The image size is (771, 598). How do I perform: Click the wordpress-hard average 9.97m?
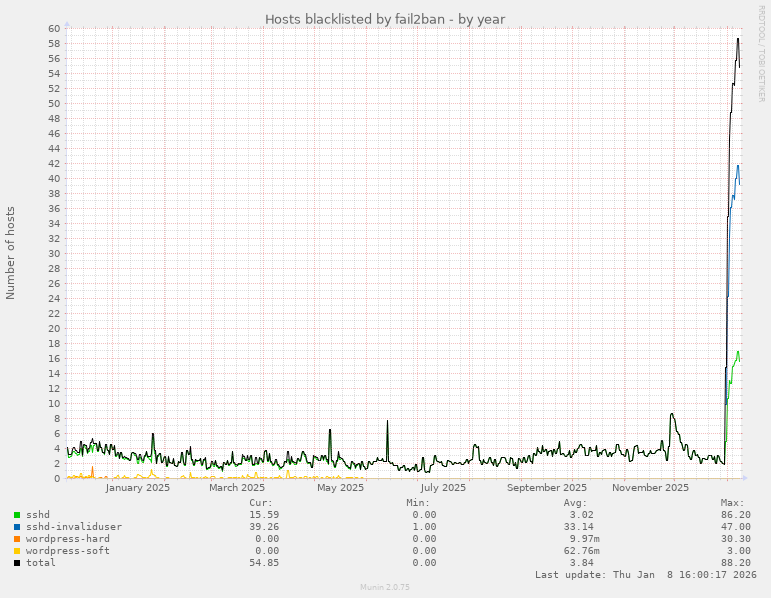click(x=585, y=539)
